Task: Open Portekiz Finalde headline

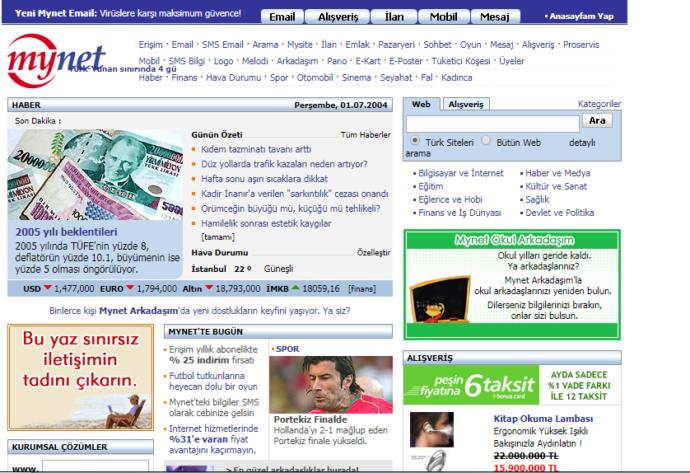Action: pyautogui.click(x=310, y=419)
